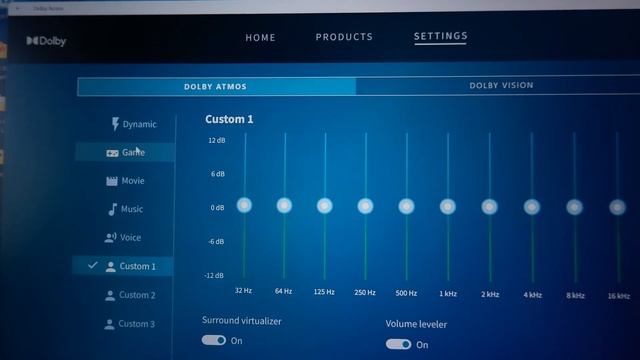The height and width of the screenshot is (360, 640).
Task: Switch to the DOLBY ATMOS tab
Action: pyautogui.click(x=216, y=87)
